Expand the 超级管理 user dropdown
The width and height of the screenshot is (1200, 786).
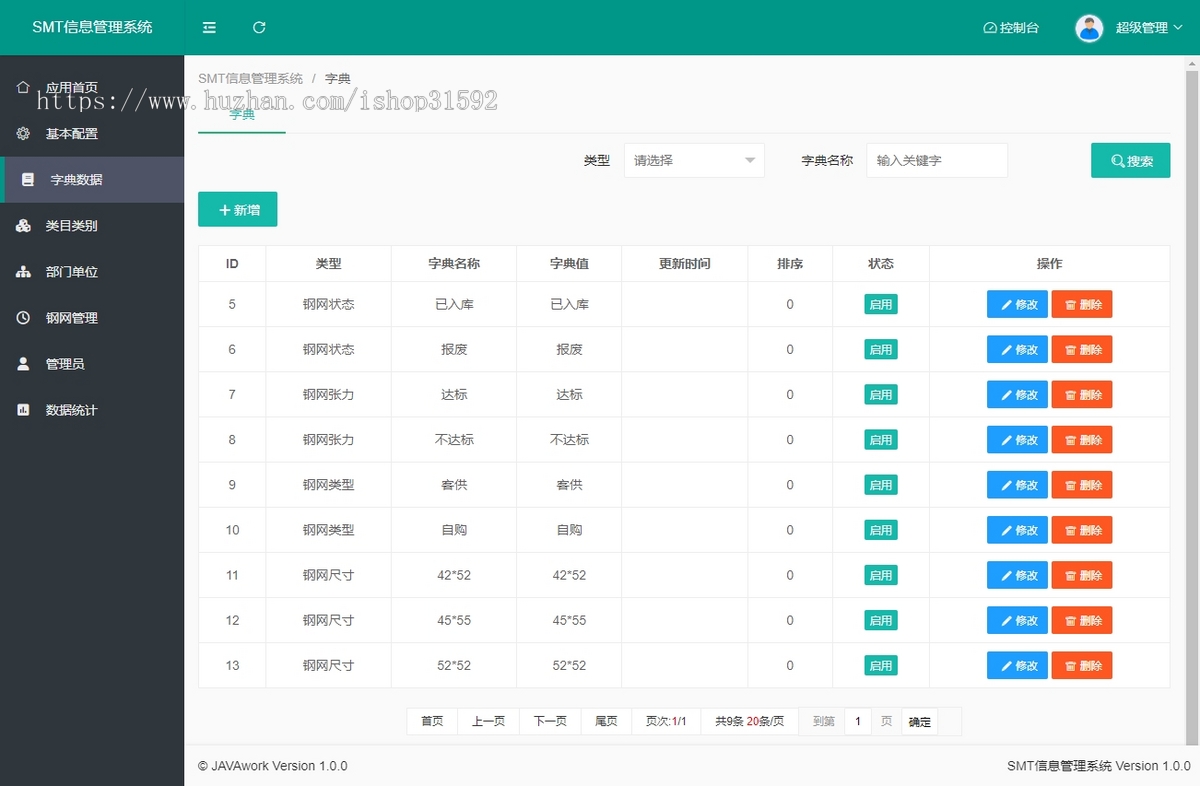click(x=1149, y=28)
